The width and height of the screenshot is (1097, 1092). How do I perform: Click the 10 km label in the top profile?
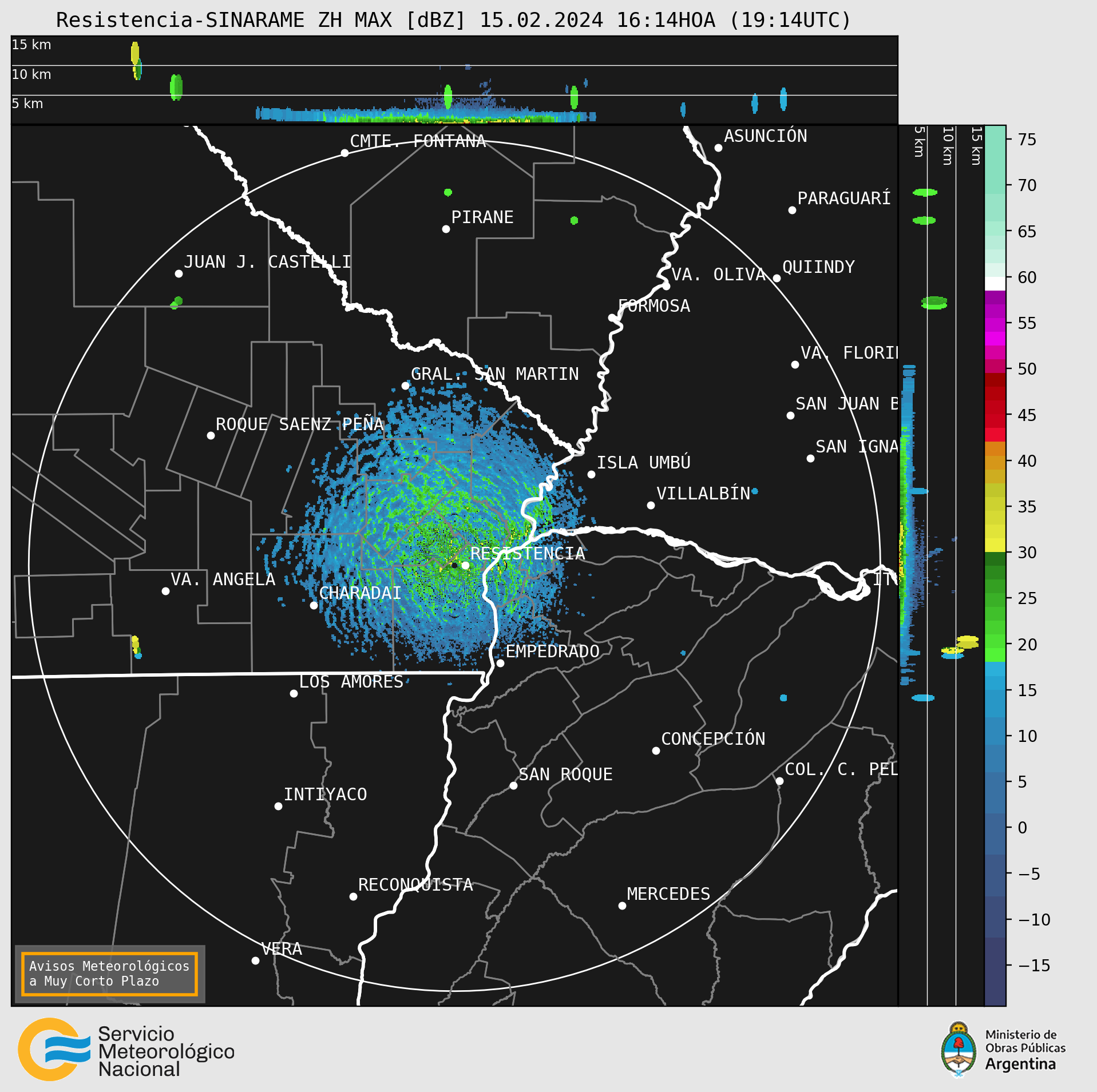tap(31, 74)
